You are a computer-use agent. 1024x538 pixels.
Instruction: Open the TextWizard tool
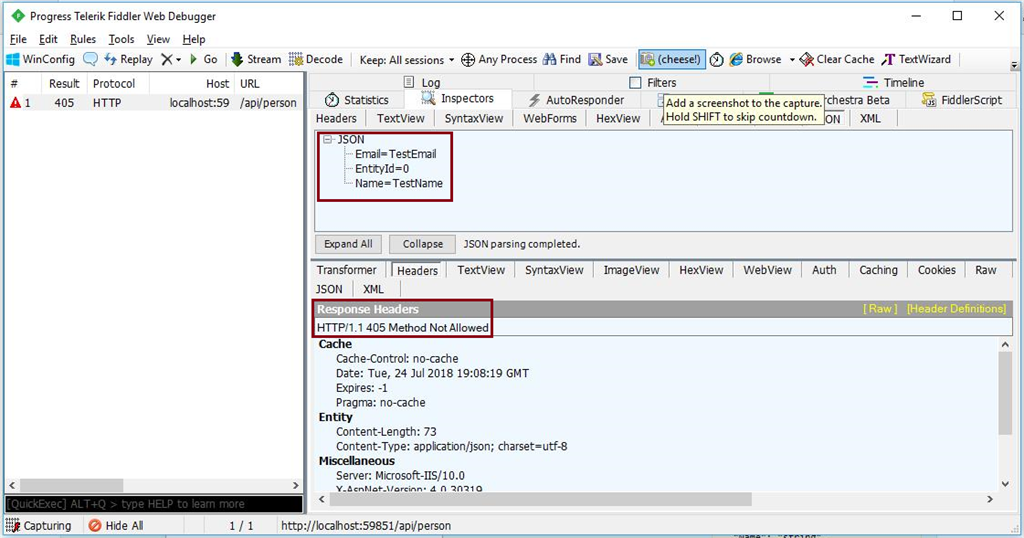click(x=916, y=59)
